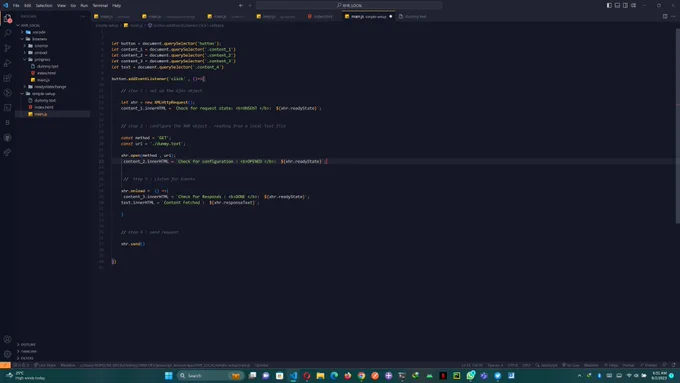This screenshot has height=383, width=680.
Task: Click Live Share in the status bar
Action: pos(45,365)
